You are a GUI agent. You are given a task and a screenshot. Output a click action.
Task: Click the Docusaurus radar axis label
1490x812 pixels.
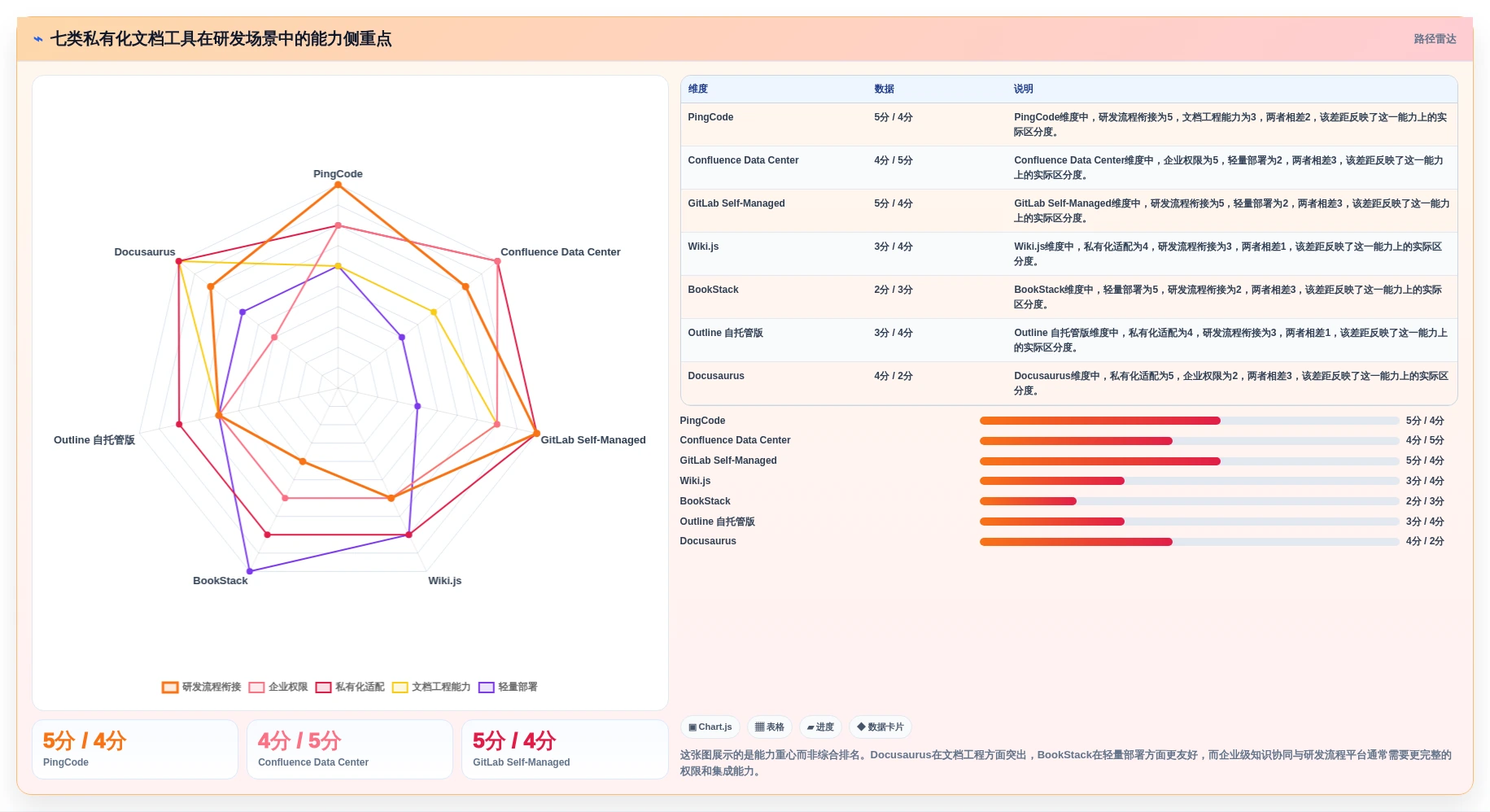pos(145,252)
